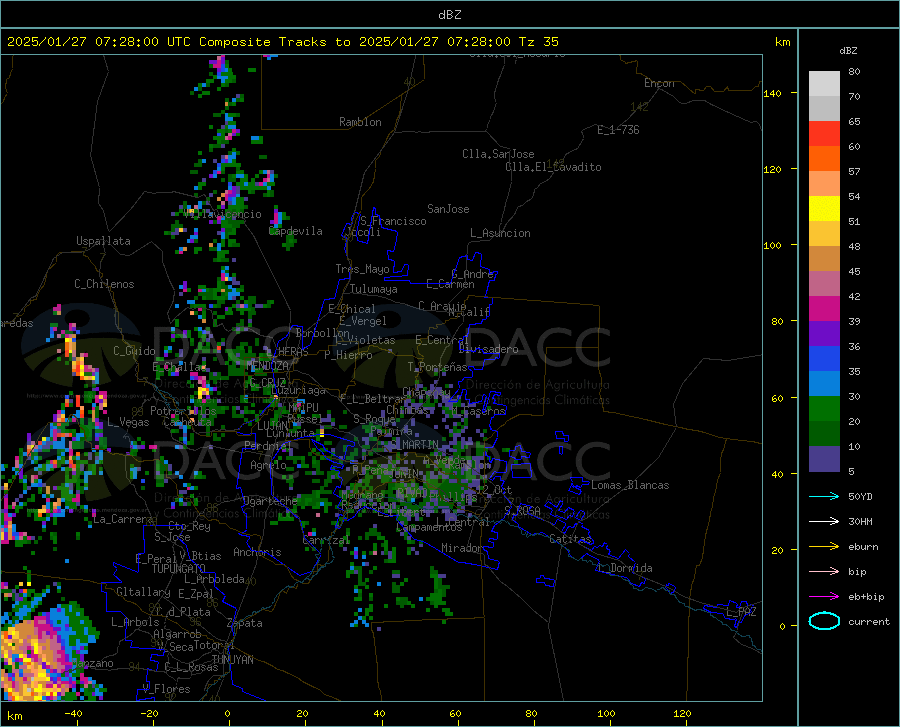
Task: Select the blue 36 dBZ color swatch
Action: (x=824, y=359)
